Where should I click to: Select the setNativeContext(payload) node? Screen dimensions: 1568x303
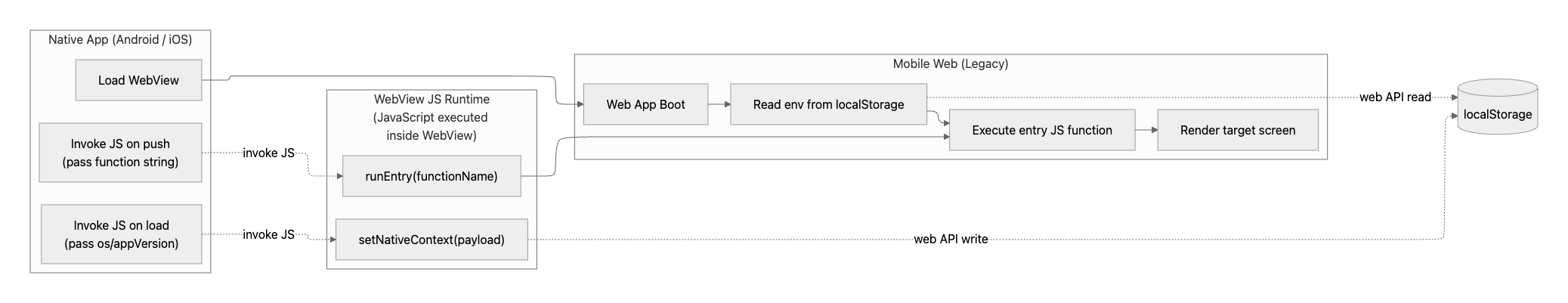pyautogui.click(x=431, y=240)
